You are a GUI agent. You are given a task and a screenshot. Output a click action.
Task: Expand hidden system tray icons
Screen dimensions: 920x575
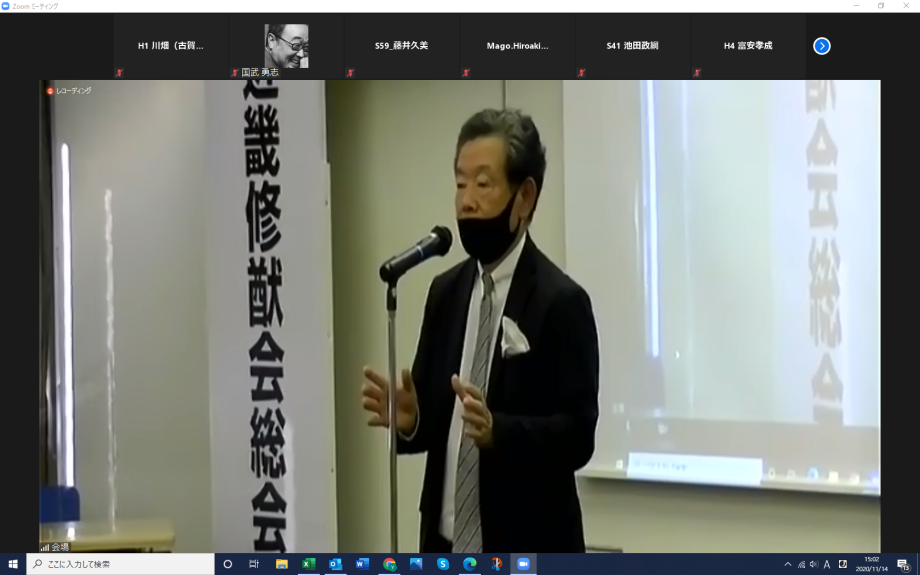[x=787, y=564]
